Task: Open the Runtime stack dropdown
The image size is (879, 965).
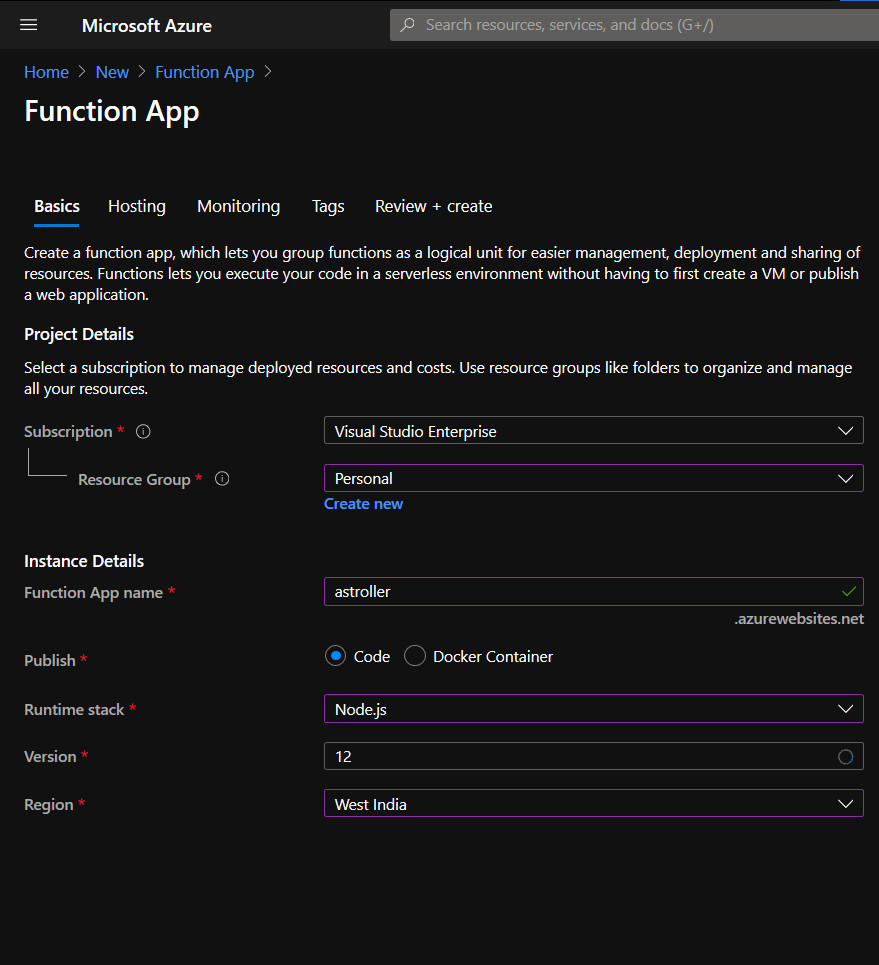Action: point(593,708)
